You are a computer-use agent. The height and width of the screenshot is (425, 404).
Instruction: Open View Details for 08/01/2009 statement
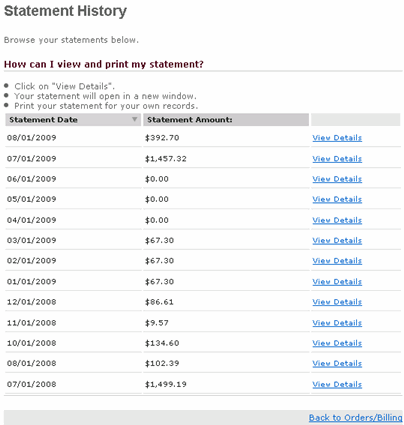click(x=337, y=138)
